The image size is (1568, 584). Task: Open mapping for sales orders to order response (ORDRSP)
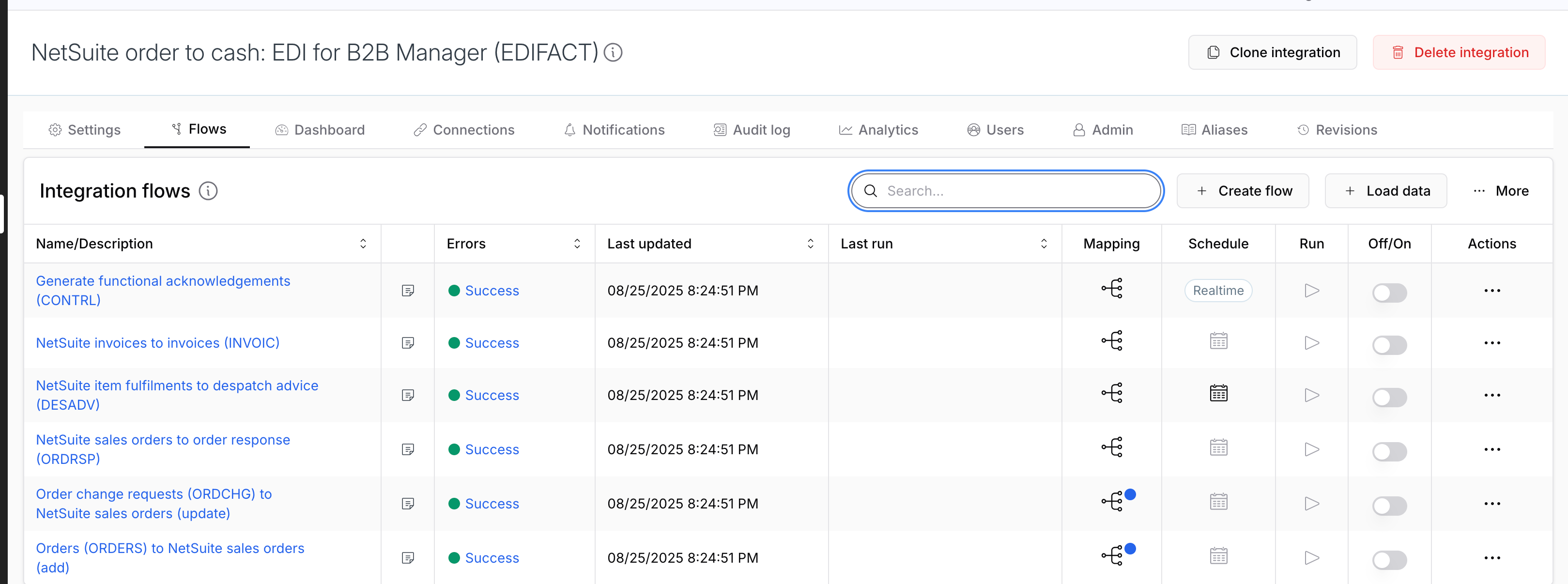(1111, 447)
